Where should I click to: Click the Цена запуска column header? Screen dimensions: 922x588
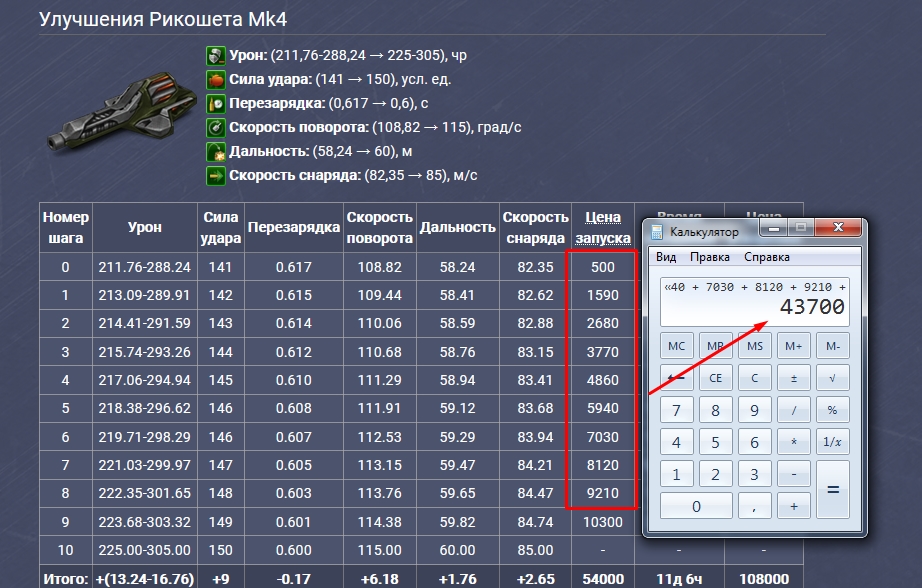coord(603,228)
